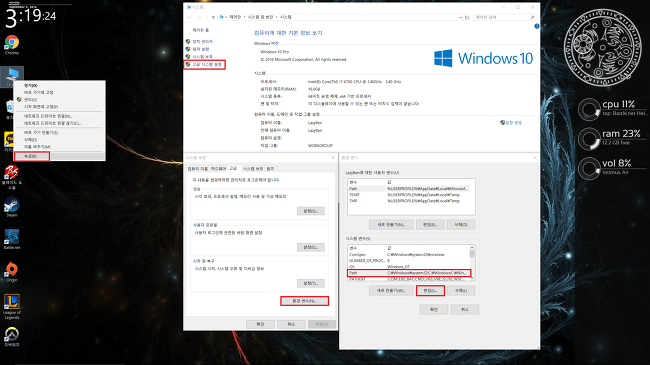Go back in the System window

click(x=189, y=17)
